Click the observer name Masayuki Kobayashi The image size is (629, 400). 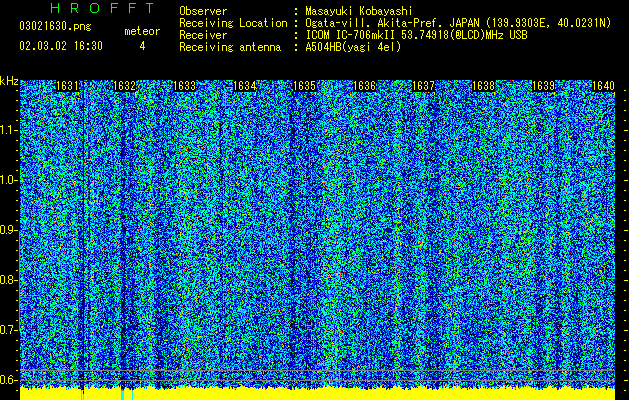coord(359,11)
